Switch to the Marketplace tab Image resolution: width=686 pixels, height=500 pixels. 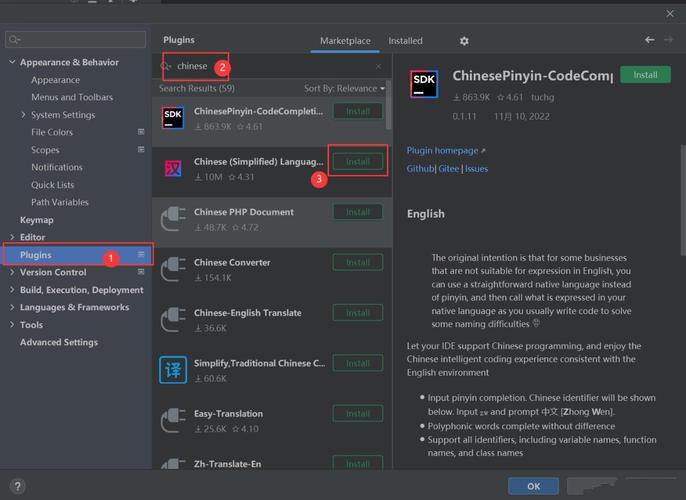[x=345, y=41]
